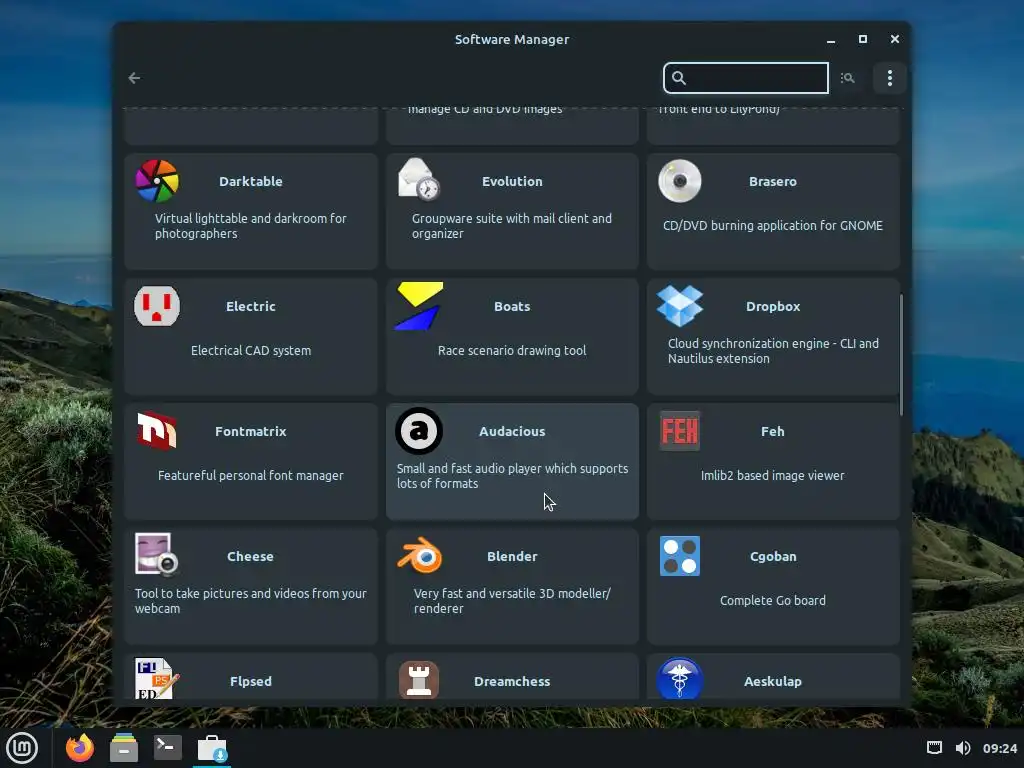Click the 09:24 clock in taskbar
This screenshot has height=768, width=1024.
pos(1000,748)
